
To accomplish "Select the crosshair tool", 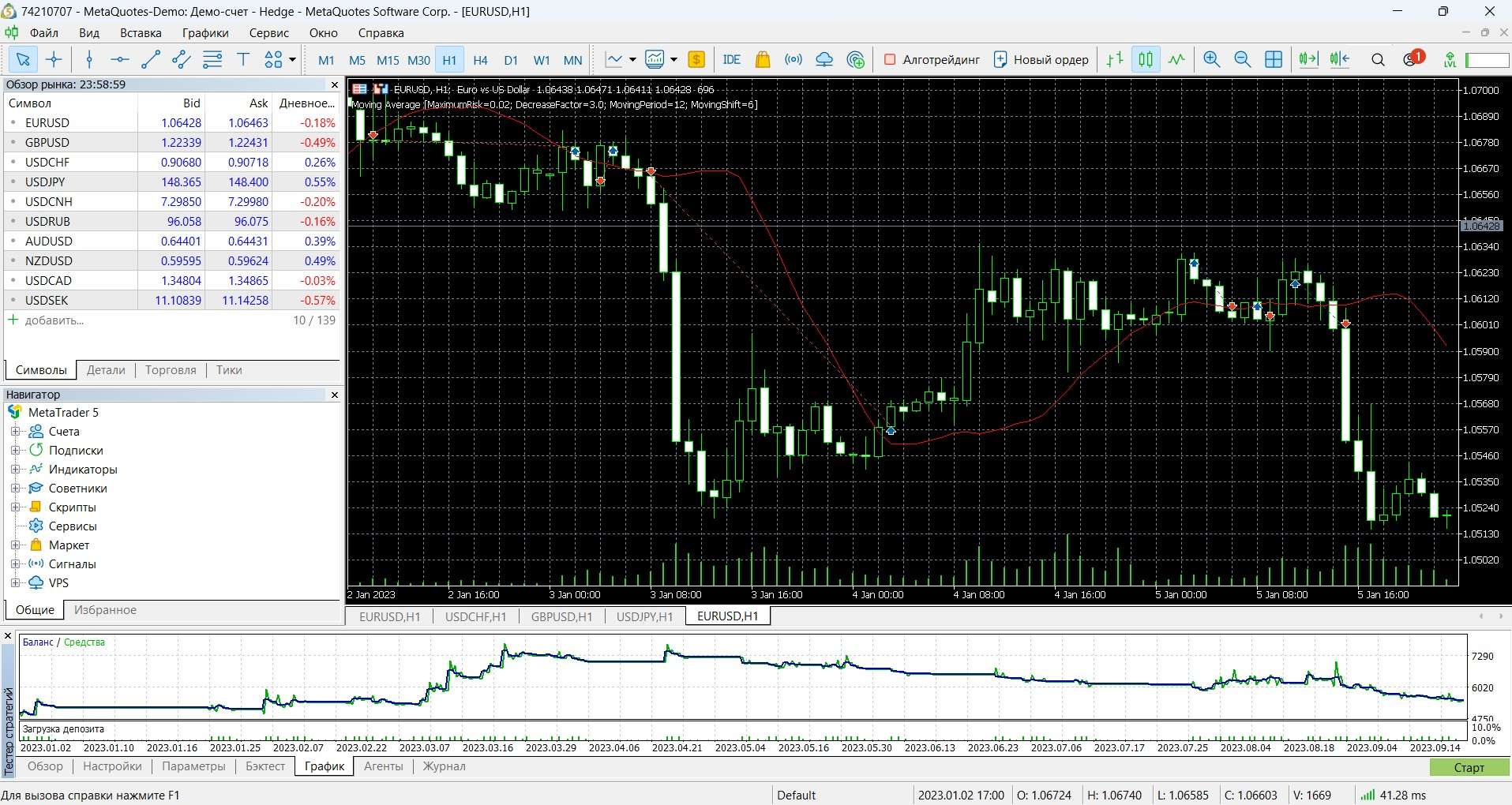I will click(54, 59).
